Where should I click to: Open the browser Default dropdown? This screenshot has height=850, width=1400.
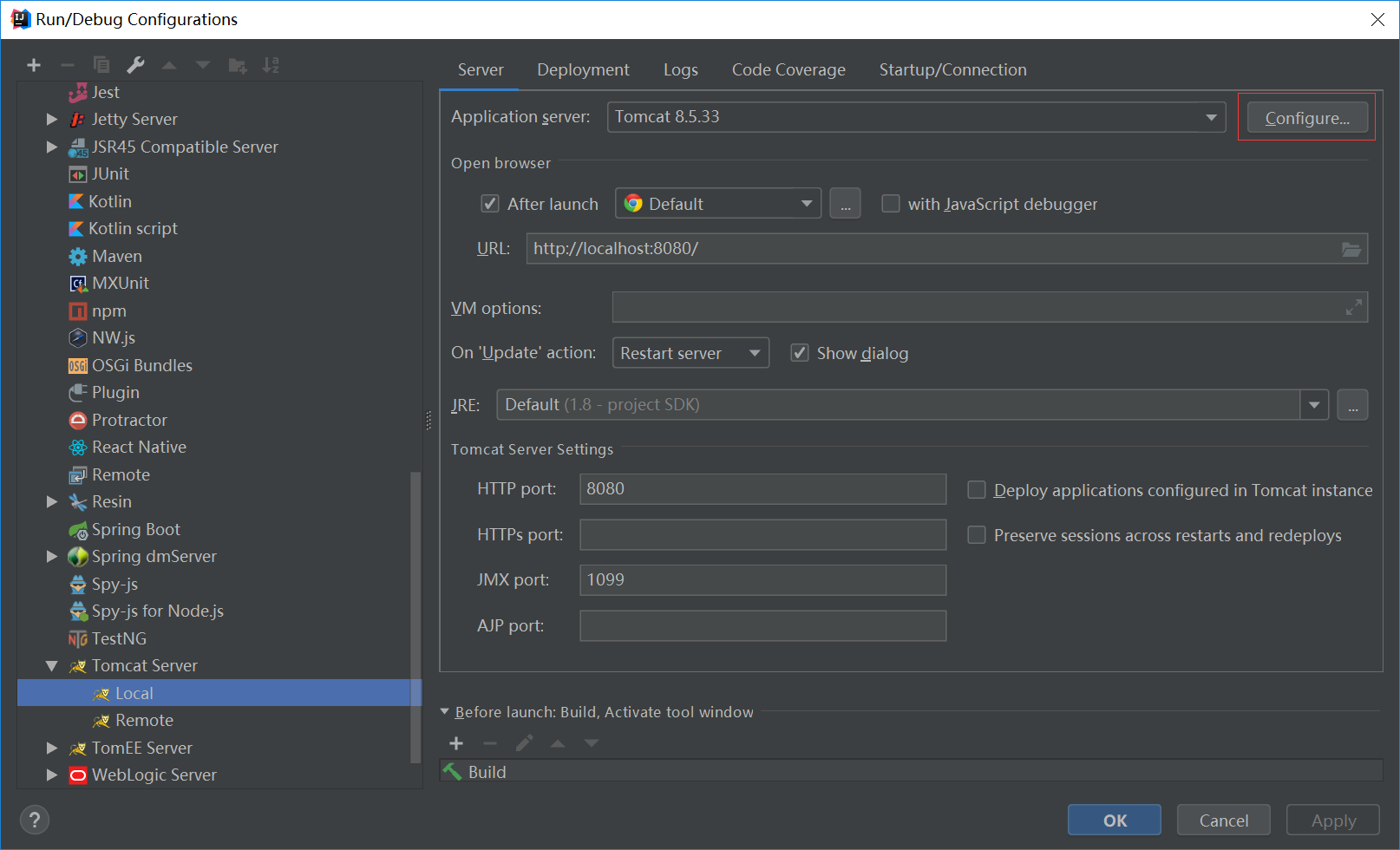click(x=718, y=204)
